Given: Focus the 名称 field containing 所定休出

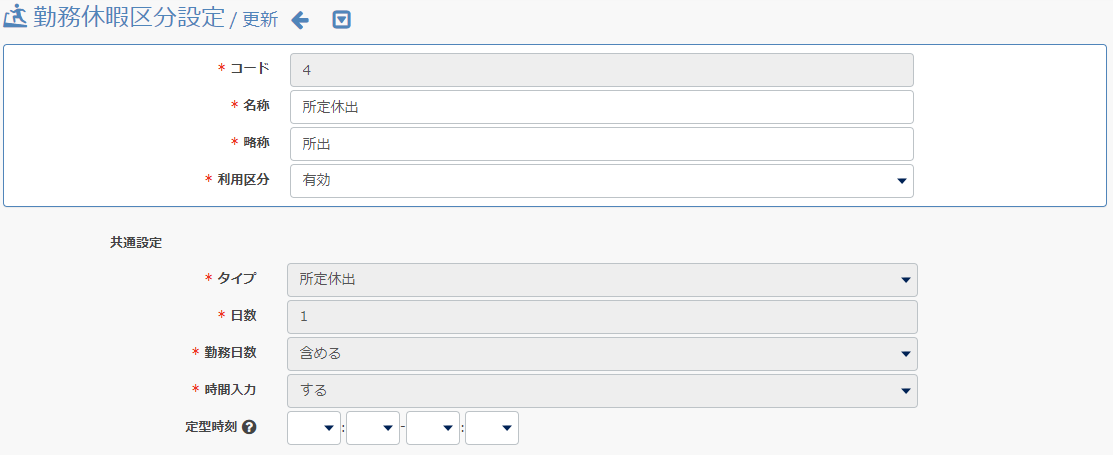Looking at the screenshot, I should coord(601,107).
